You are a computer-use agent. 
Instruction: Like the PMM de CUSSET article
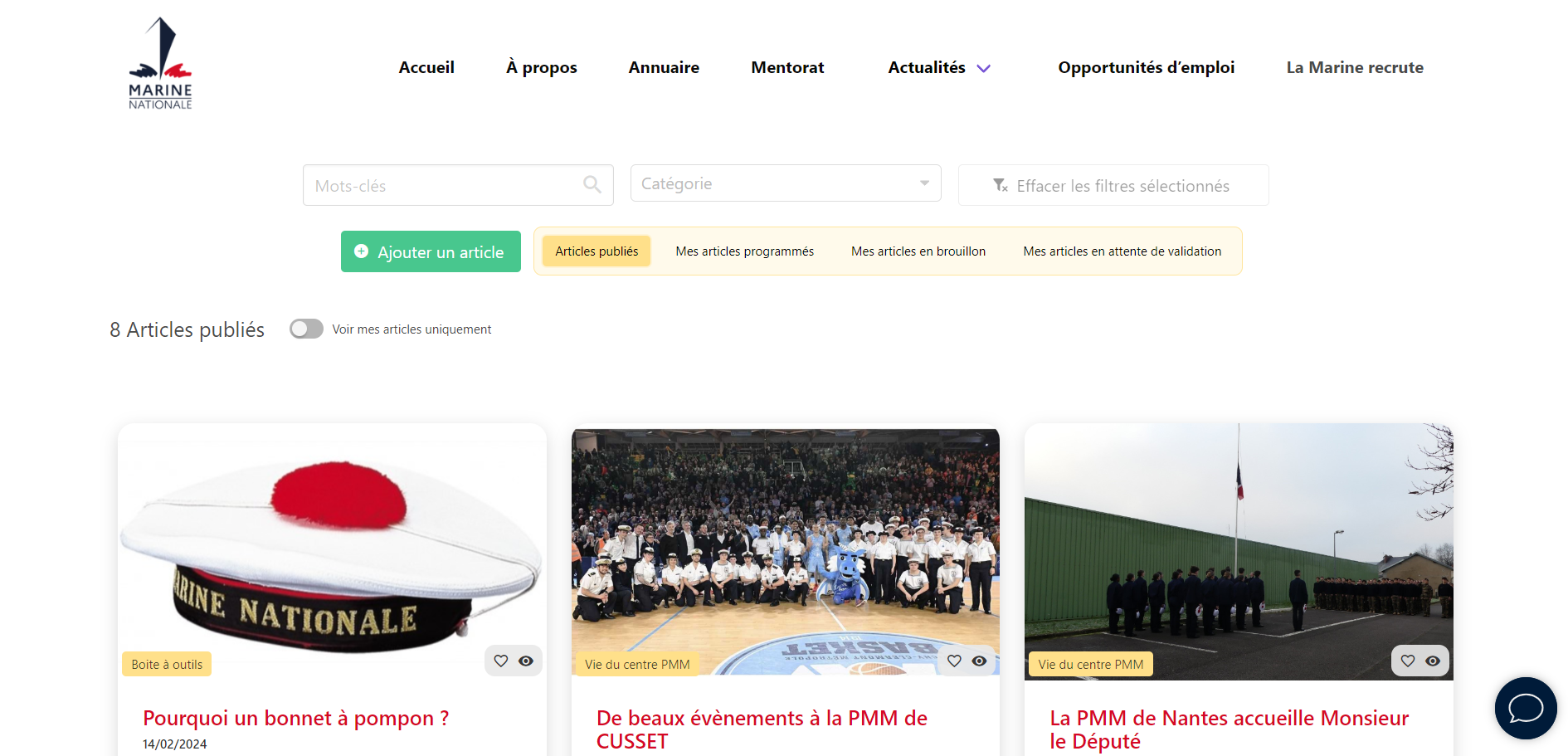[x=954, y=661]
